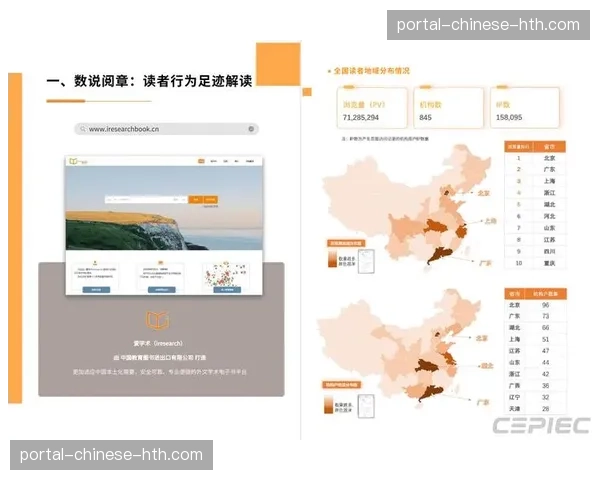The image size is (600, 480).
Task: Click the value 71,285,294
Action: pos(360,118)
